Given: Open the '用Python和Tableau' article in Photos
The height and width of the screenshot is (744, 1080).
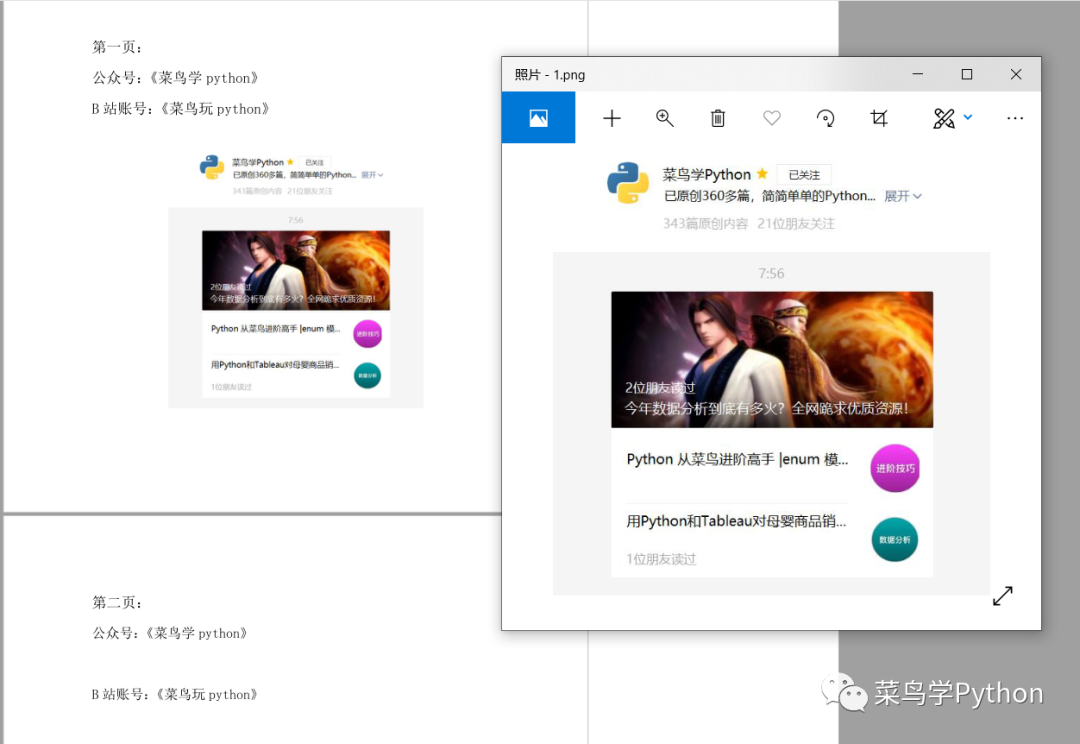Looking at the screenshot, I should point(736,521).
